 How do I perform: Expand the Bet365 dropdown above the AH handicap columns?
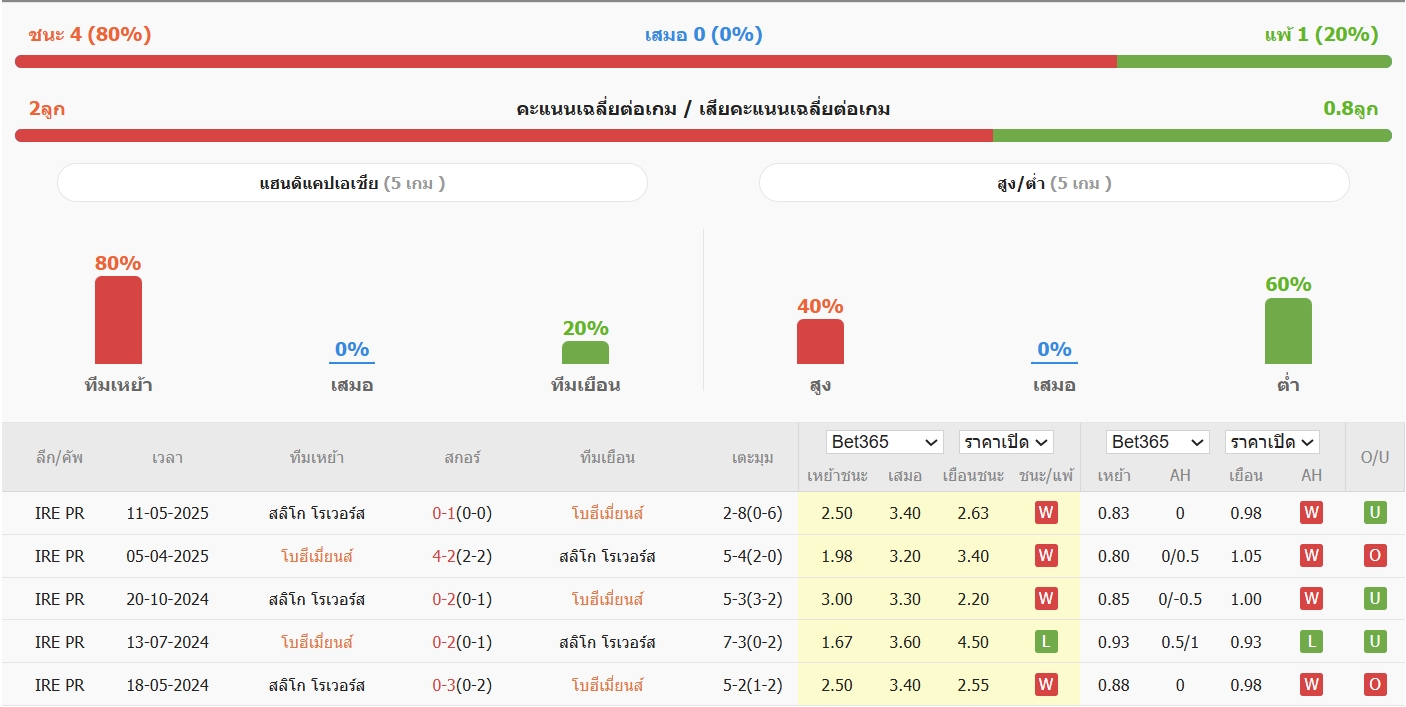point(1157,442)
